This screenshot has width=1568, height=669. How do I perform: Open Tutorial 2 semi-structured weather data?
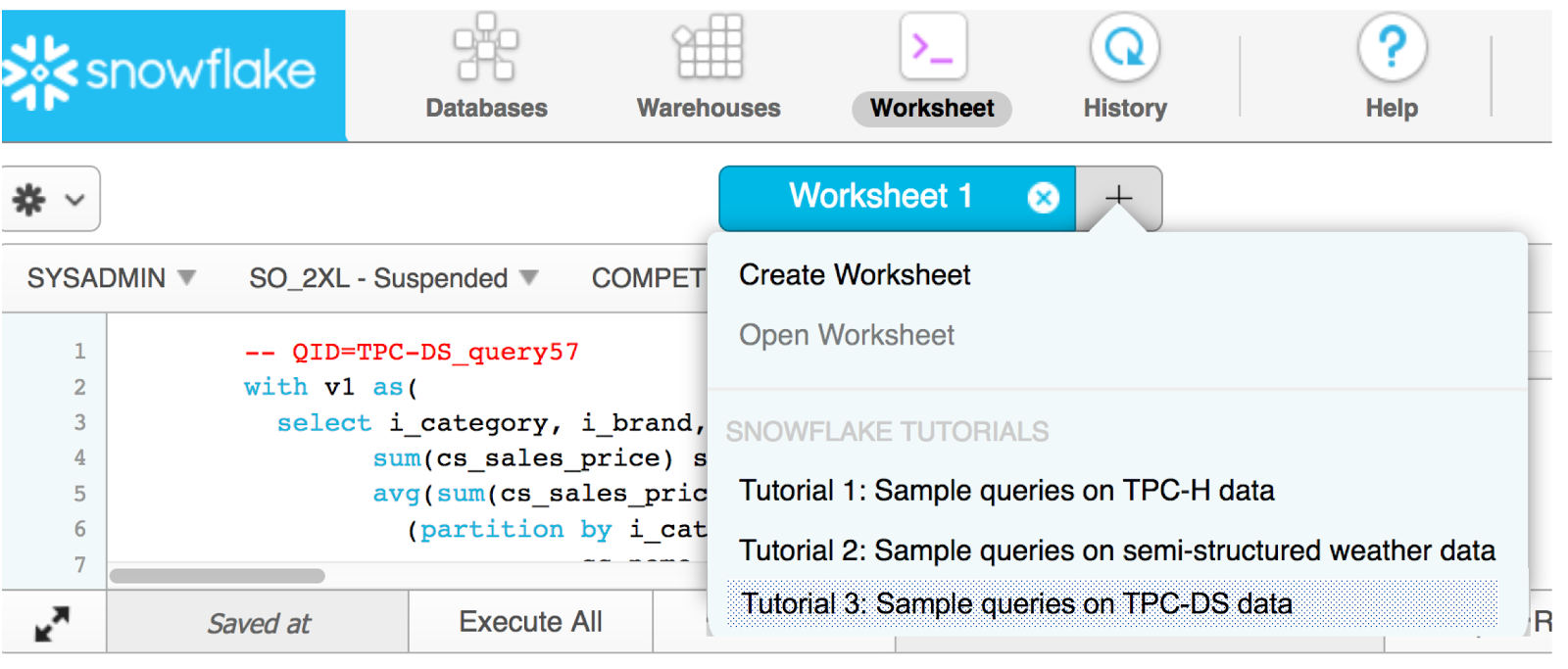(x=1116, y=550)
